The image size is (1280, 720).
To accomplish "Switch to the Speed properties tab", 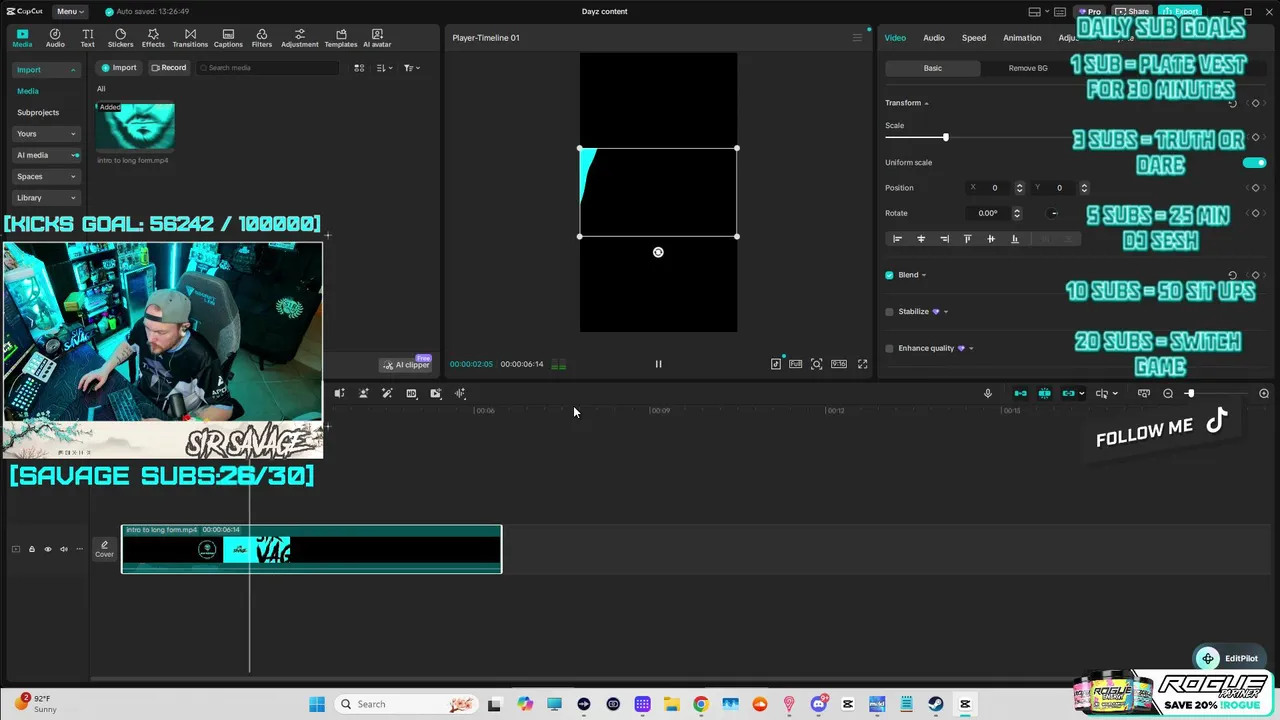I will pyautogui.click(x=974, y=38).
